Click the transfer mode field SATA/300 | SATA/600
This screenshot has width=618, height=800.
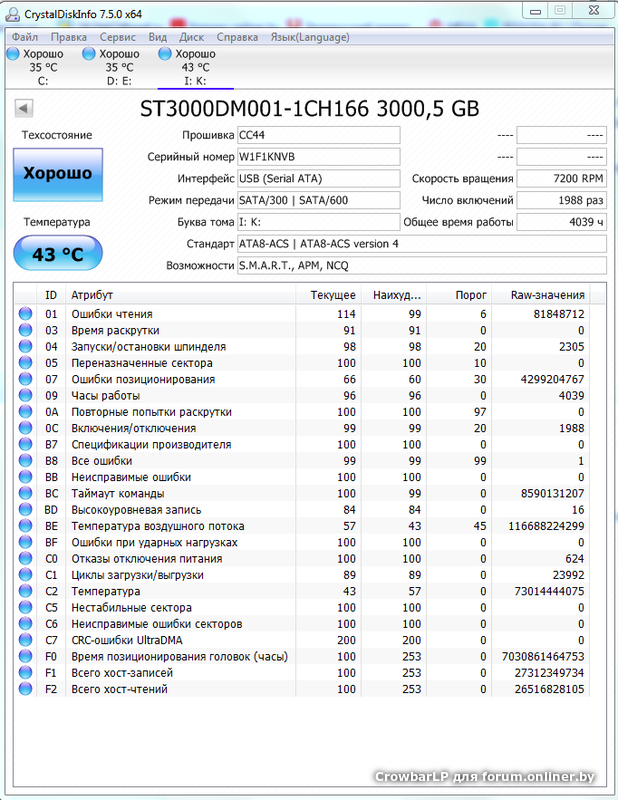click(318, 200)
